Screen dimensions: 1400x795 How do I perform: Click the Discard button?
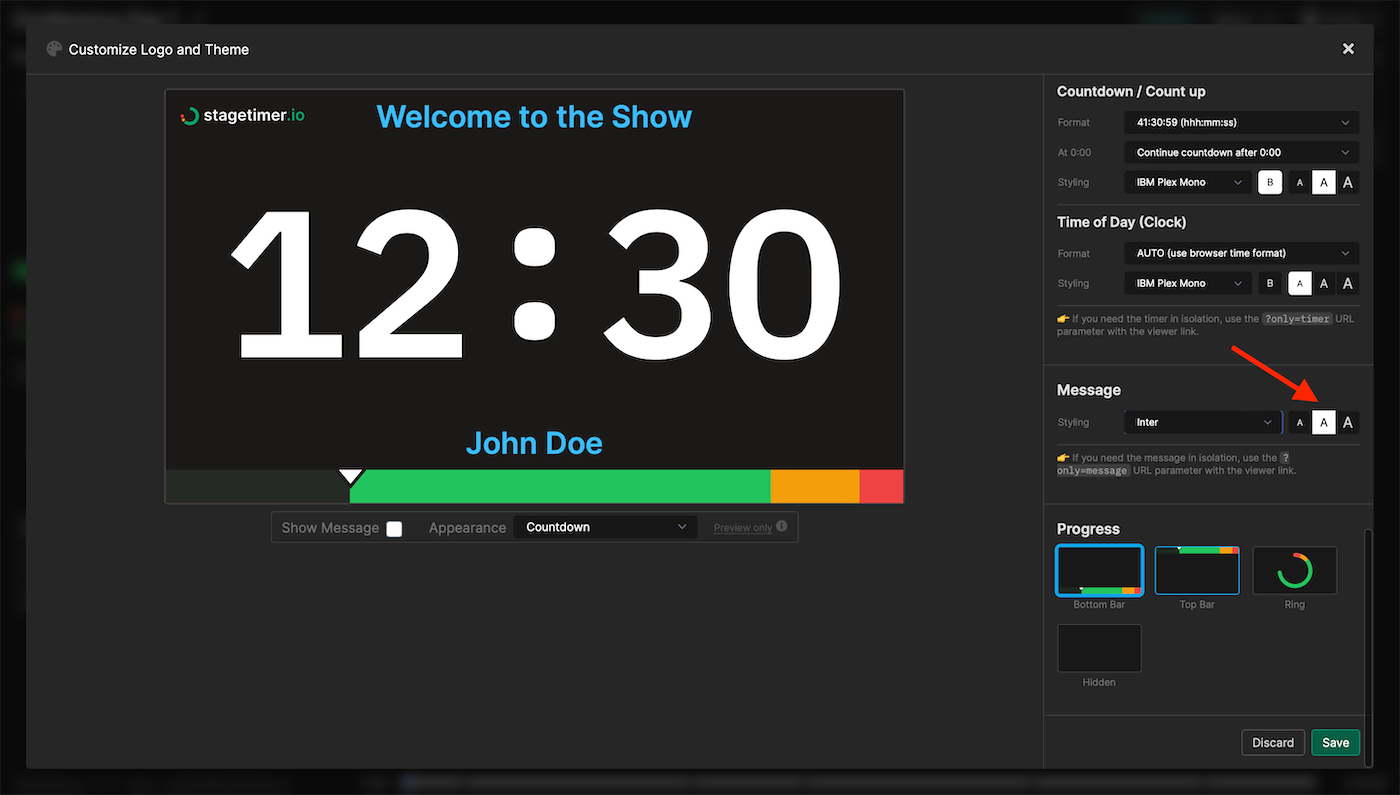(1272, 742)
